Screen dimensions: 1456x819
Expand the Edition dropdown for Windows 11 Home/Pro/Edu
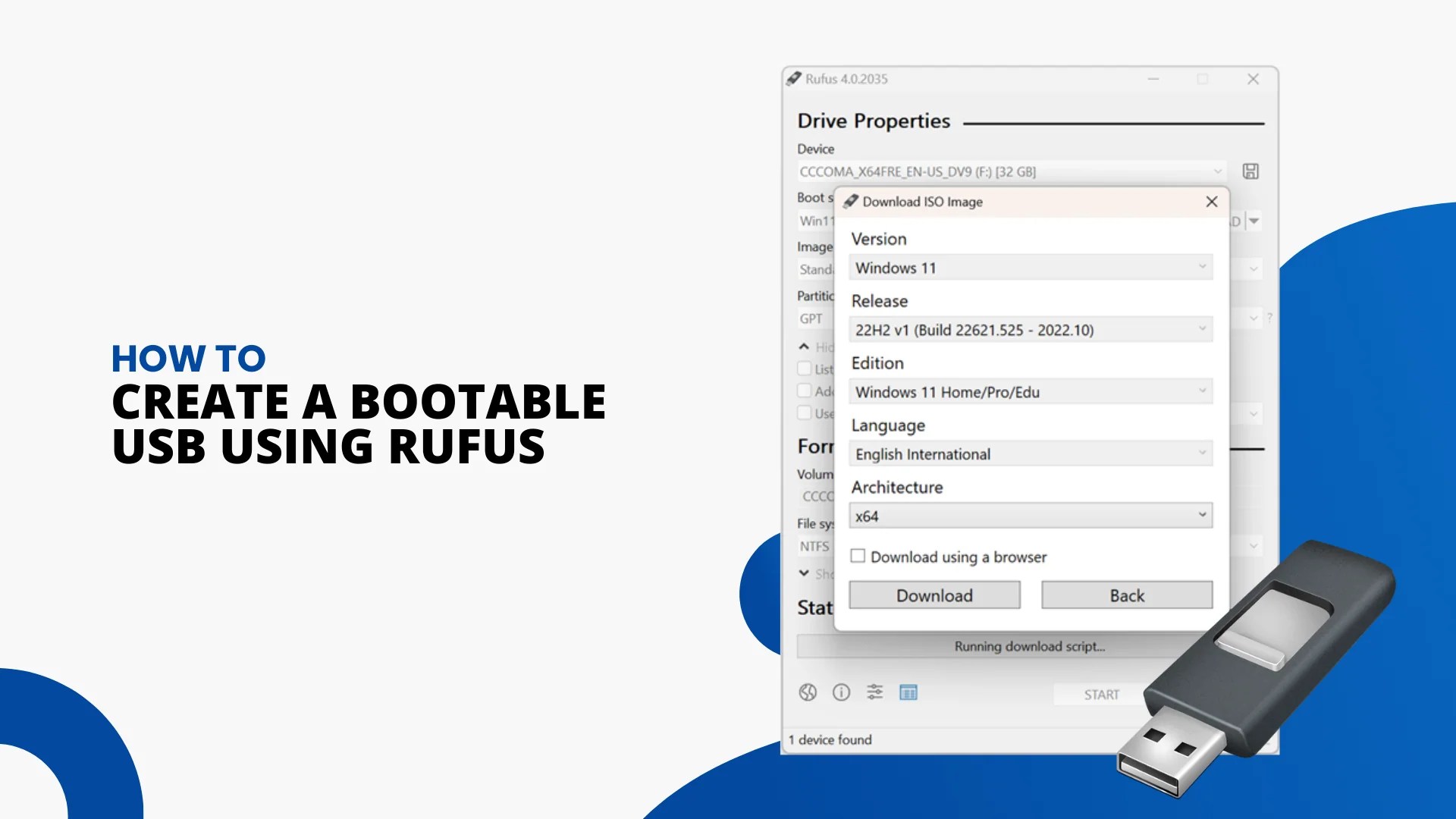click(1029, 391)
